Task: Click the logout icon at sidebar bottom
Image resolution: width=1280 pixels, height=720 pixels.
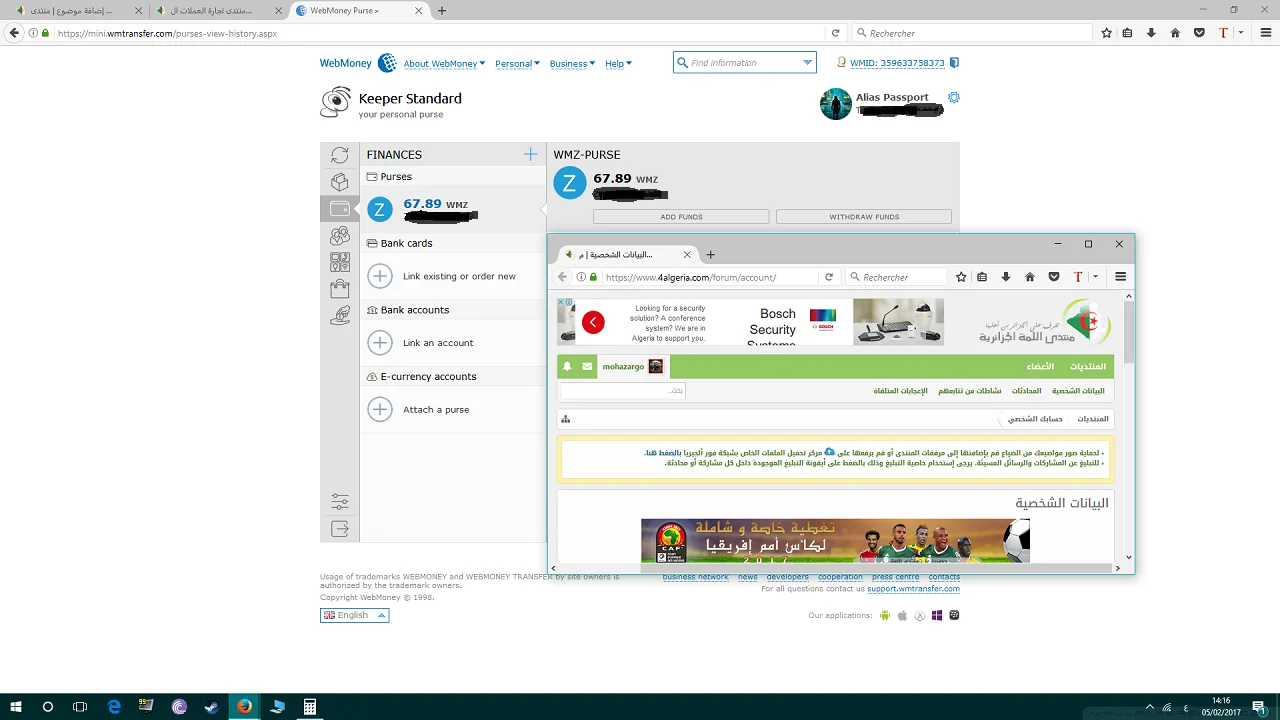Action: 340,529
